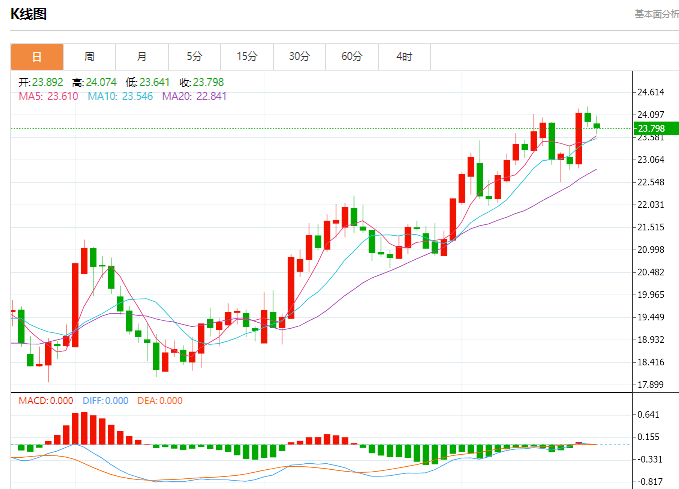Open the 5分 interval tab
679x489 pixels.
tap(194, 57)
